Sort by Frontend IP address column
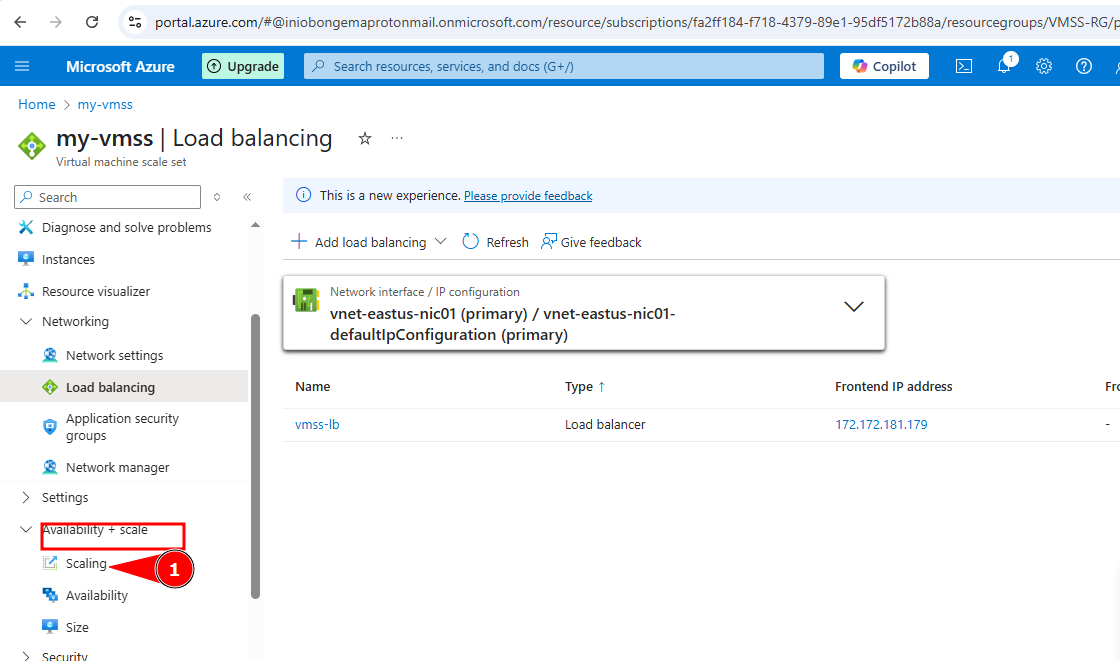The height and width of the screenshot is (661, 1120). pyautogui.click(x=894, y=387)
